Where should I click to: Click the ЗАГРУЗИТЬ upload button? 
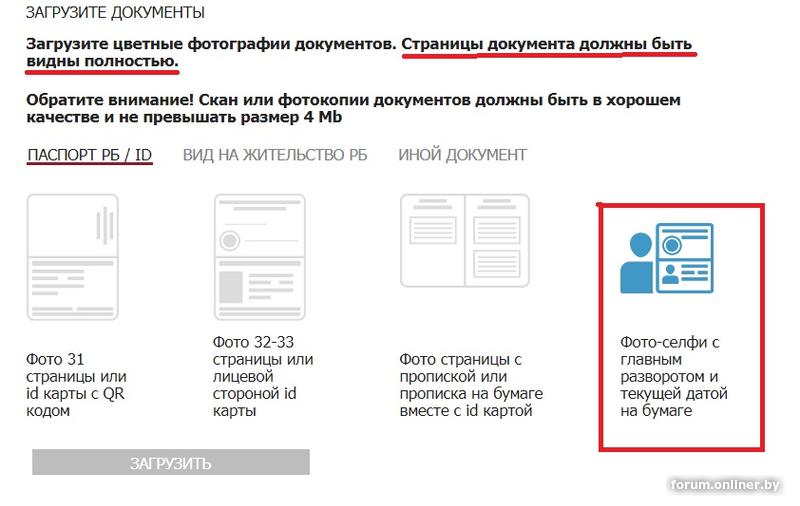(x=171, y=463)
